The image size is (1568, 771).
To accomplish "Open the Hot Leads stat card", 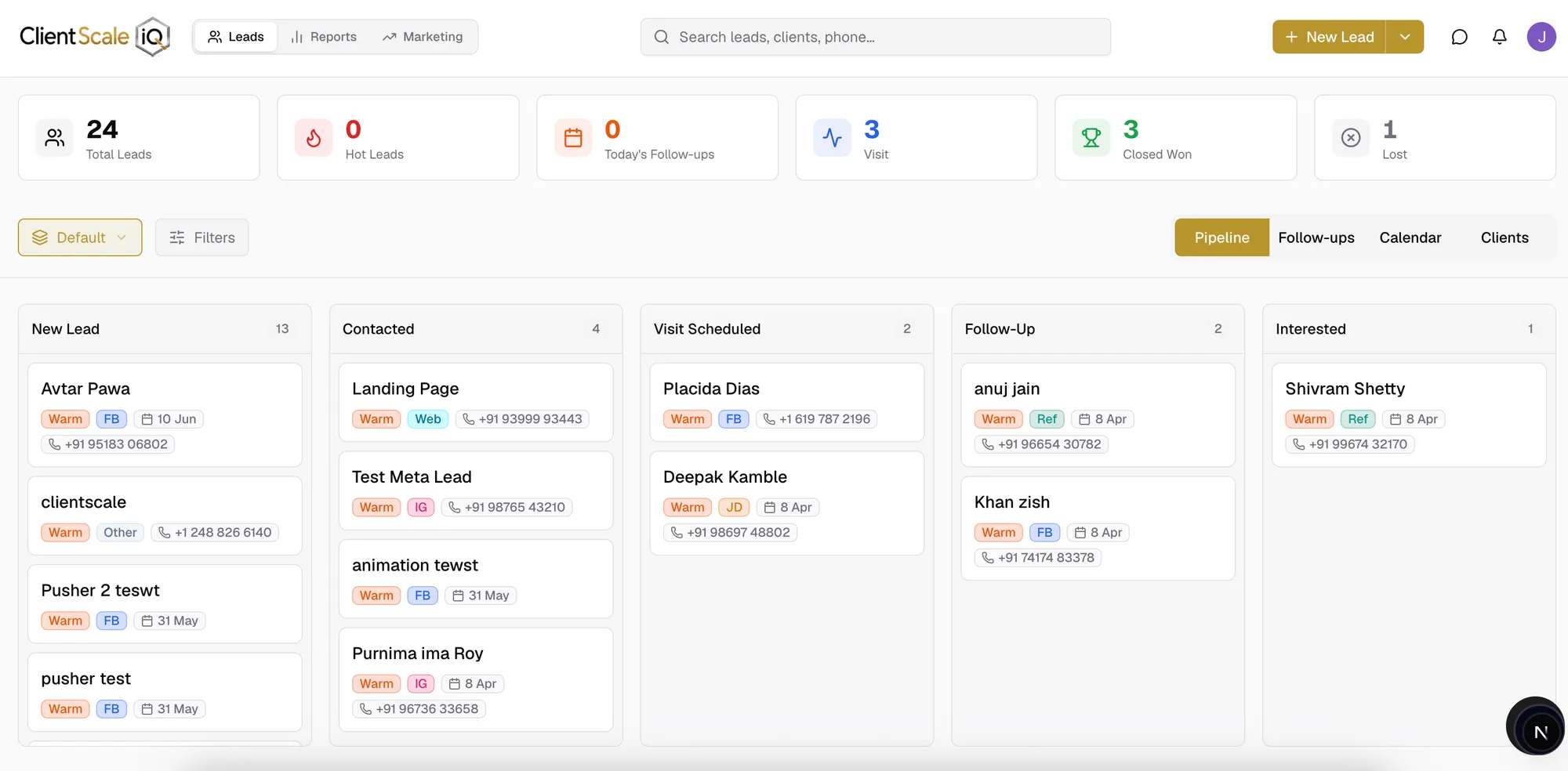I will pyautogui.click(x=398, y=138).
